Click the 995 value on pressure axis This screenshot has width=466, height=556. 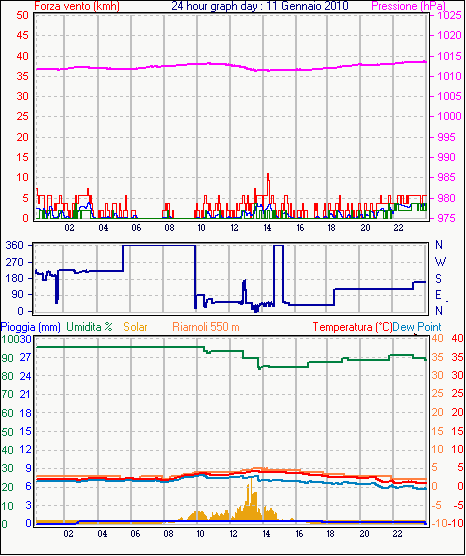point(446,137)
